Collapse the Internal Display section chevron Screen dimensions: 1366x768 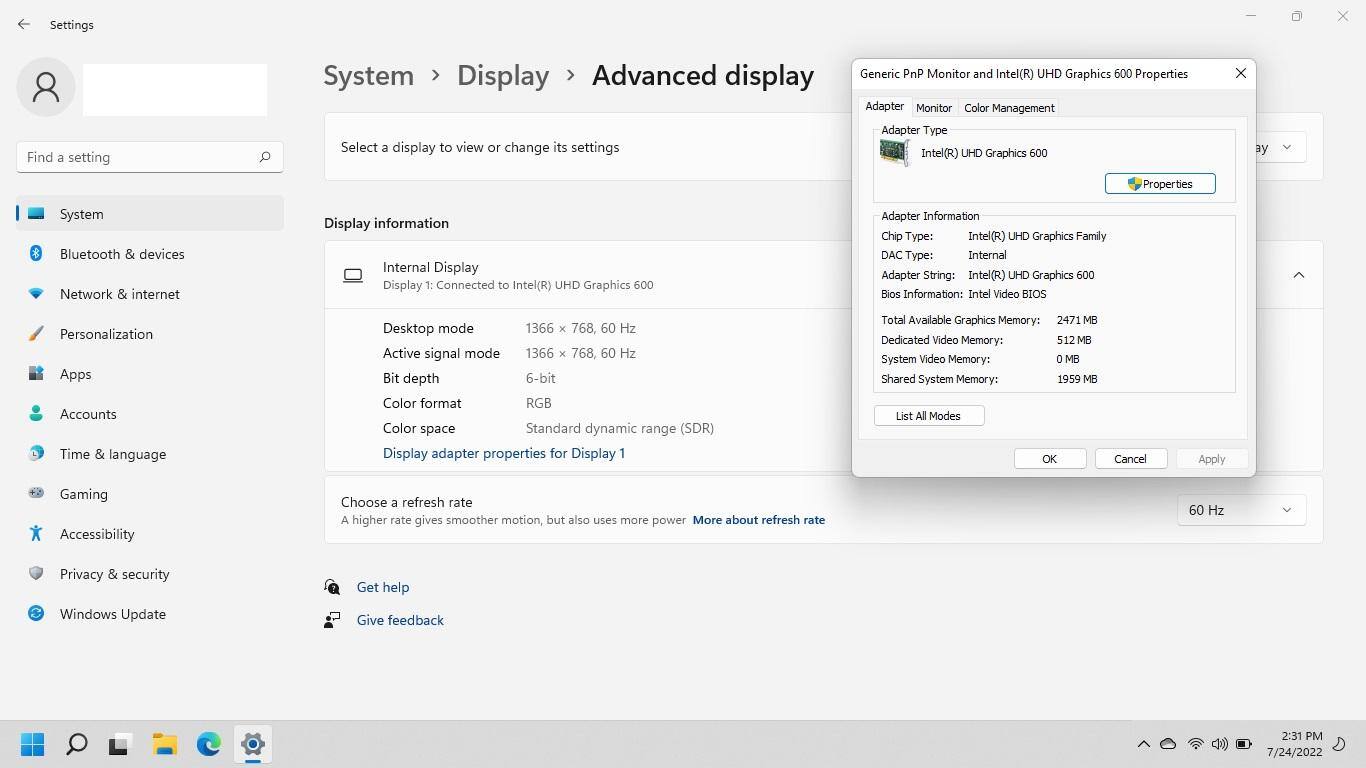(x=1298, y=275)
